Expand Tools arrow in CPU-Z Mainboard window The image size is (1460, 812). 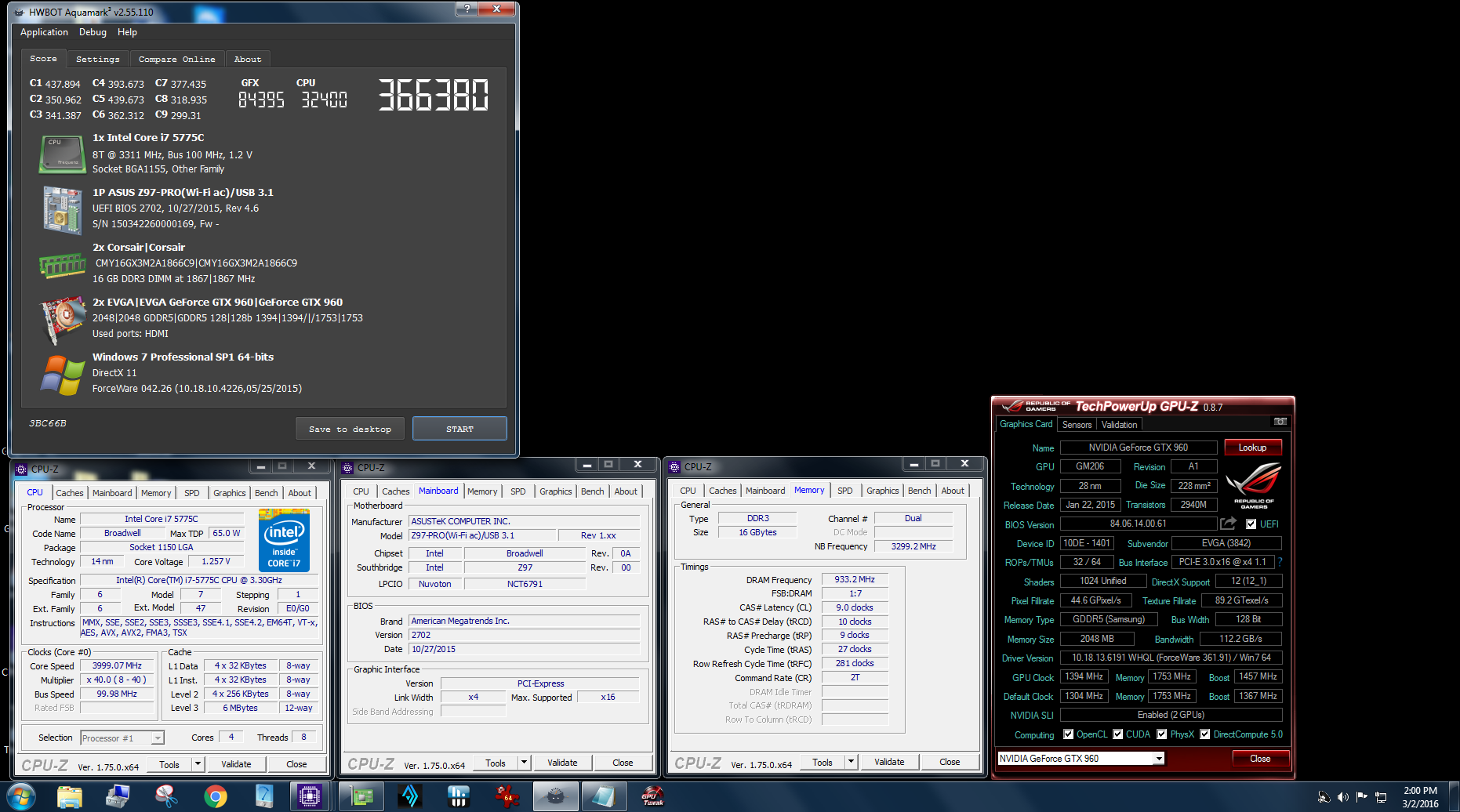pos(525,763)
